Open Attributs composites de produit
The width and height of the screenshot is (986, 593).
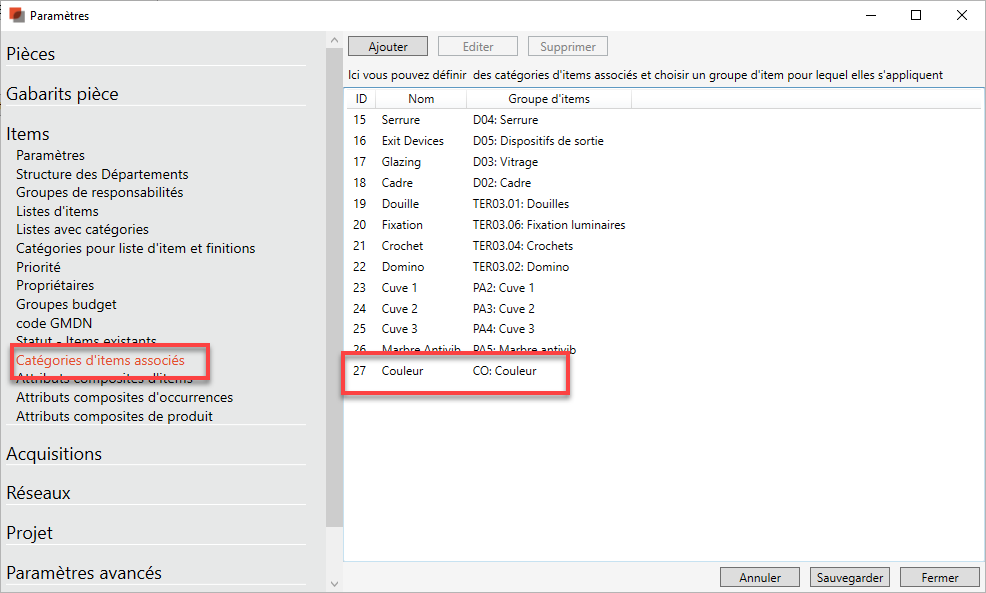[114, 416]
